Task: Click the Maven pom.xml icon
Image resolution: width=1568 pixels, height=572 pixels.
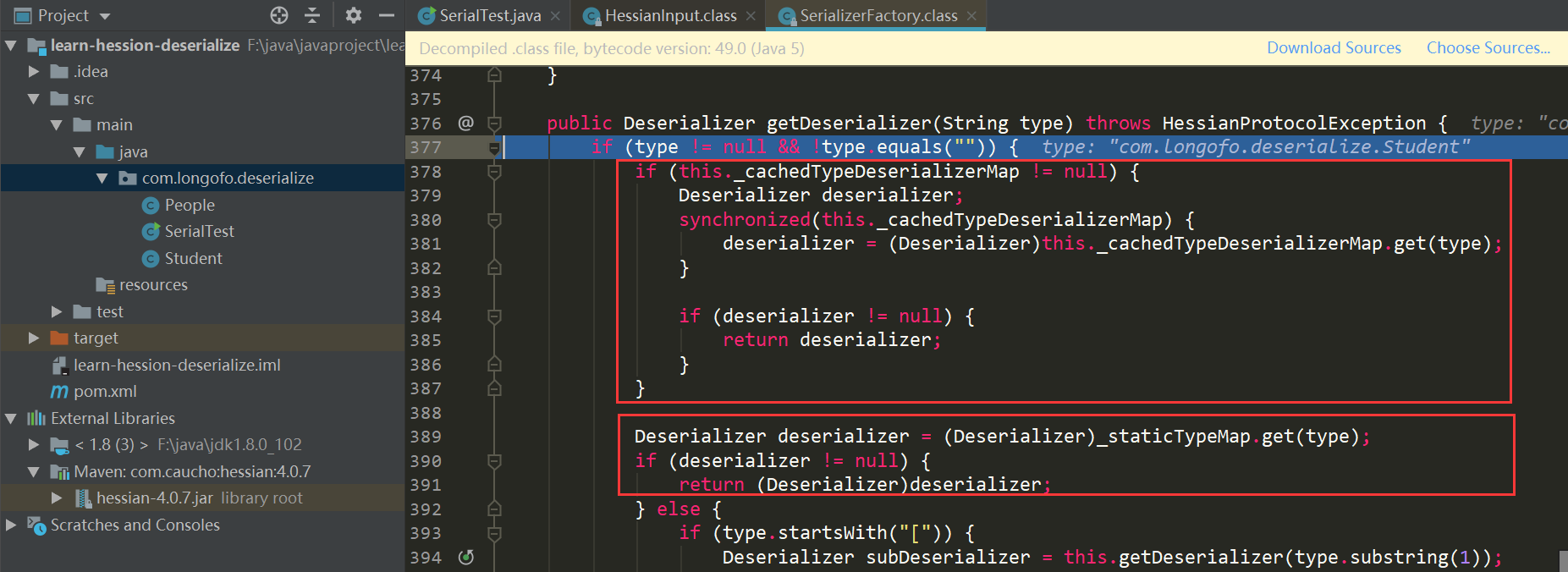Action: coord(59,392)
